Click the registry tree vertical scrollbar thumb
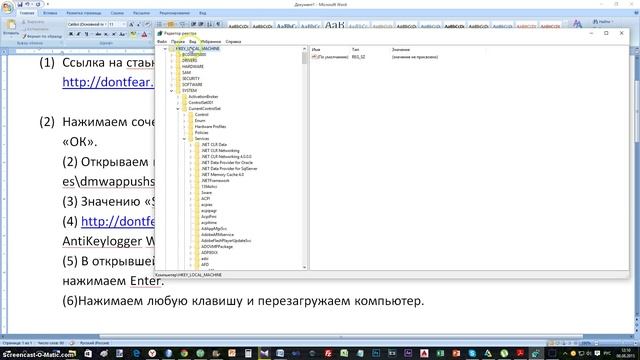The height and width of the screenshot is (360, 640). click(x=304, y=58)
